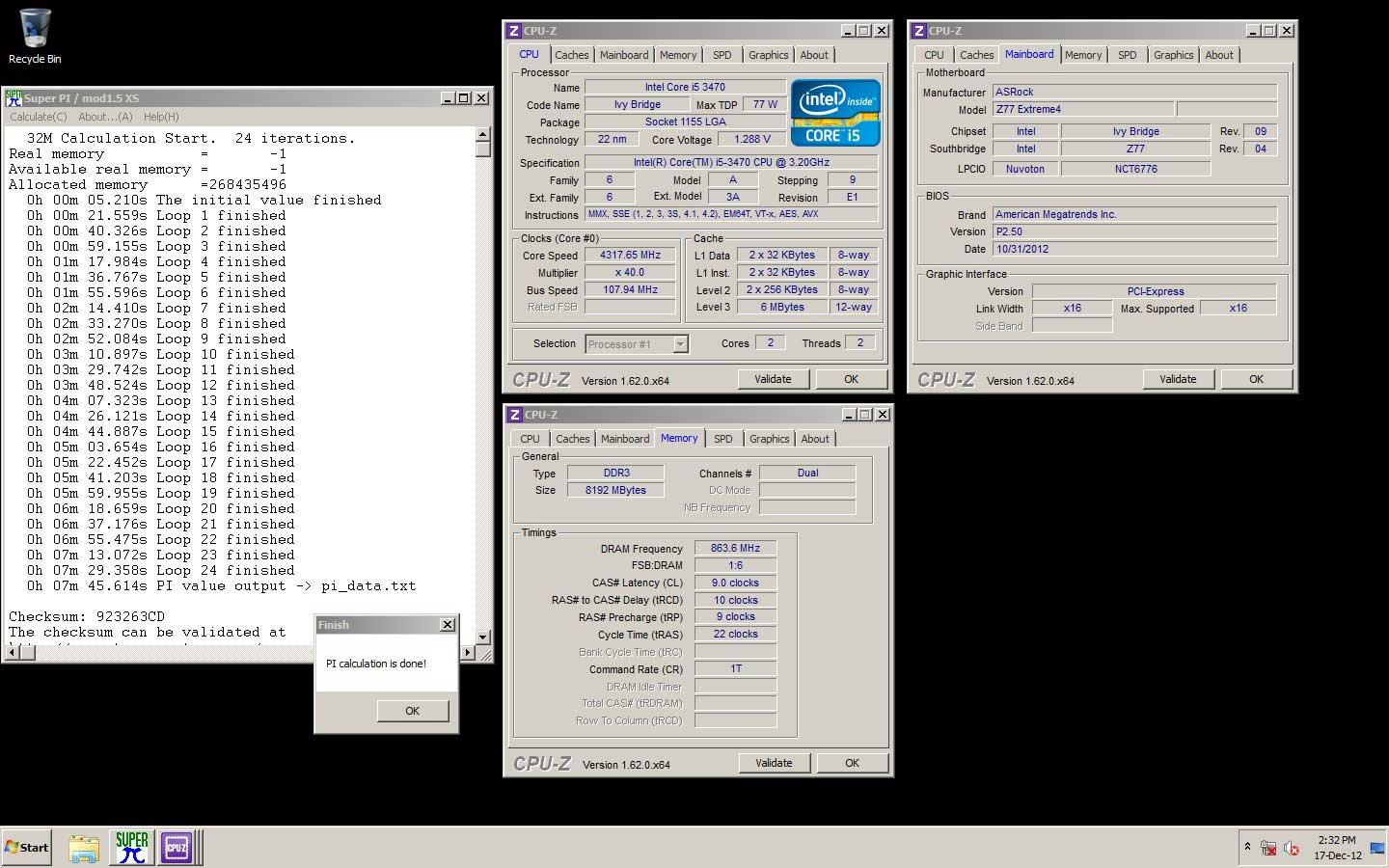Switch to Super PI in the taskbar

coord(131,848)
